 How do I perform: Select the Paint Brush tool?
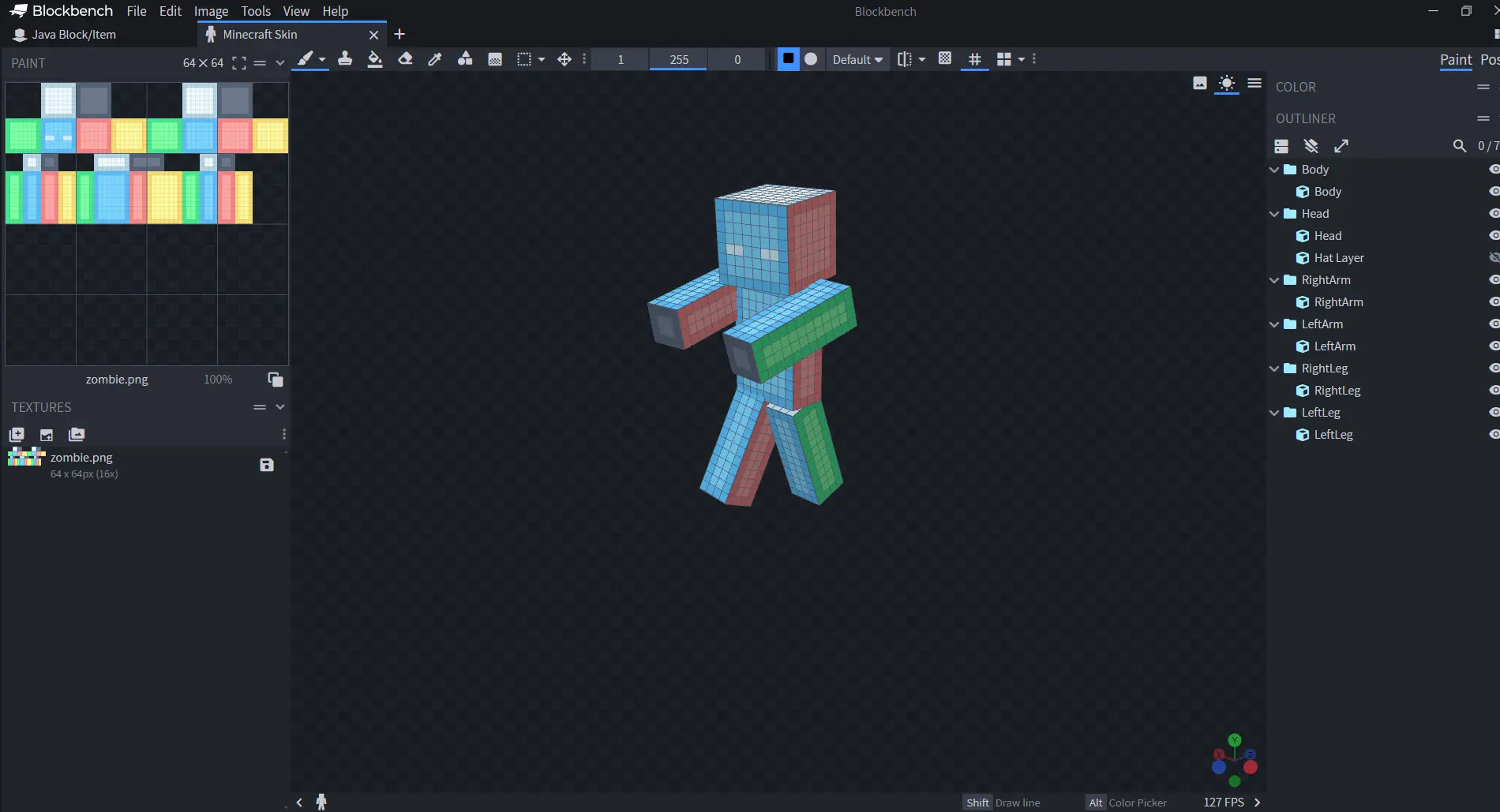(305, 59)
